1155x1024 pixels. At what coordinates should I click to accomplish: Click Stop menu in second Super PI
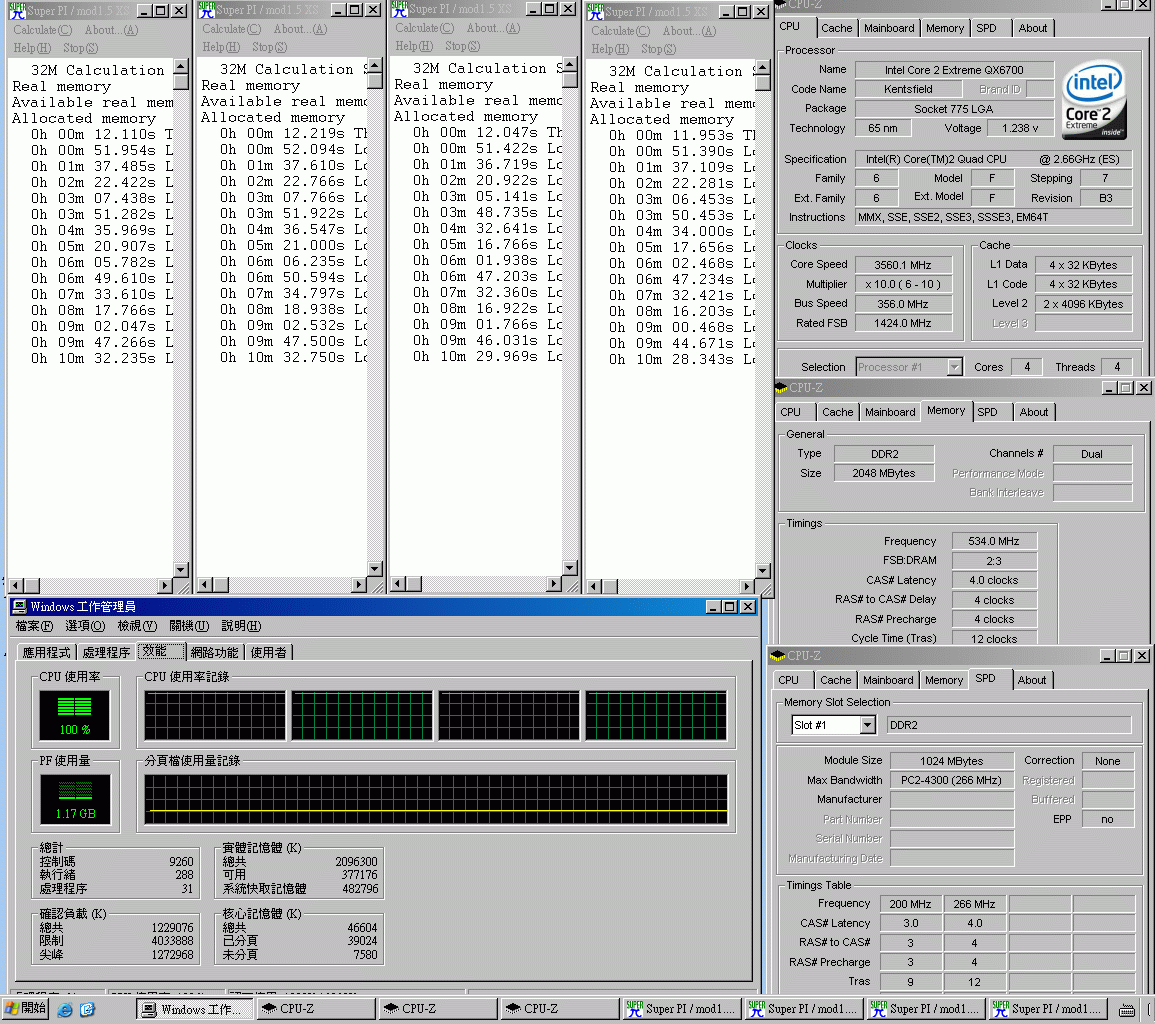270,47
